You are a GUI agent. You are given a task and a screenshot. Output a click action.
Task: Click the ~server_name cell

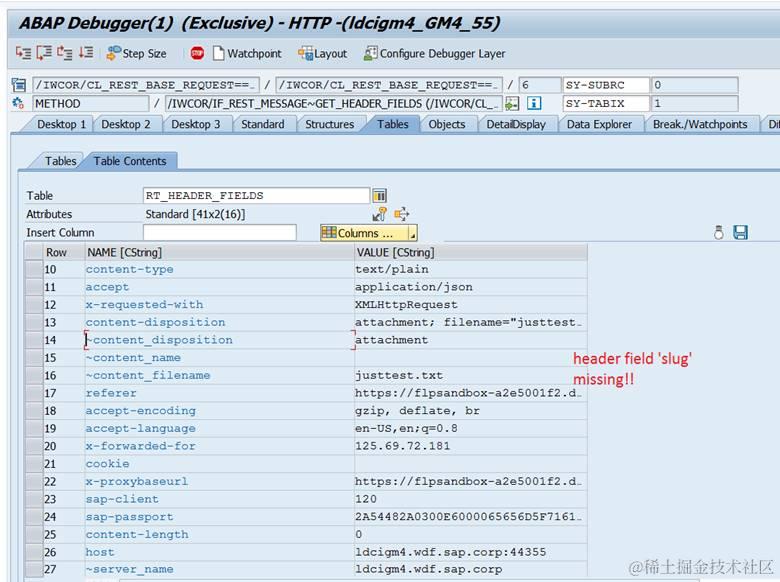tap(219, 569)
